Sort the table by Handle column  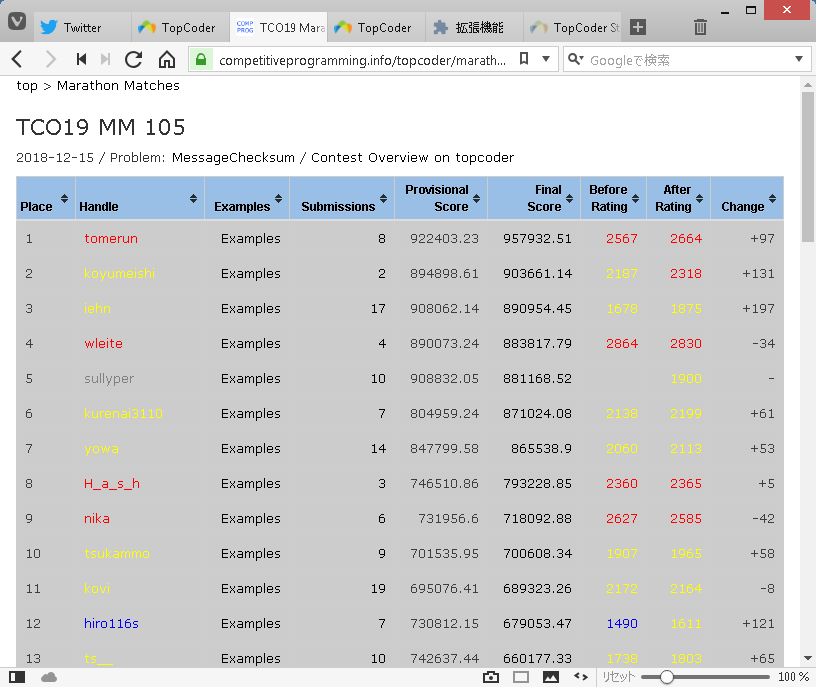click(x=140, y=198)
